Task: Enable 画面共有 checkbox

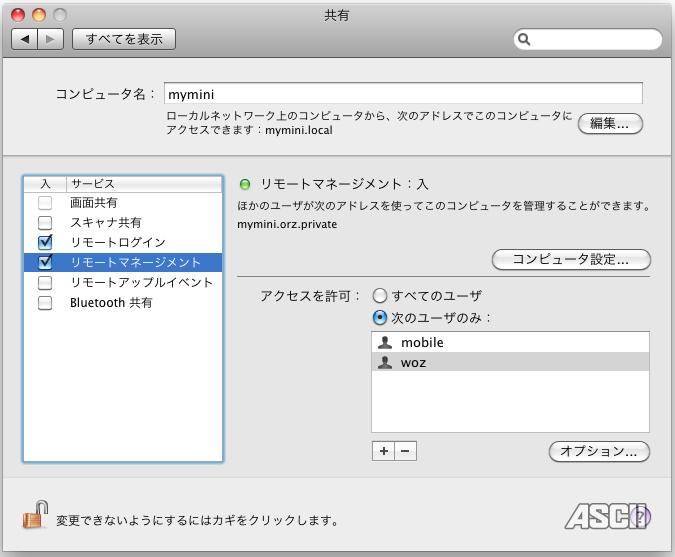Action: pos(45,203)
